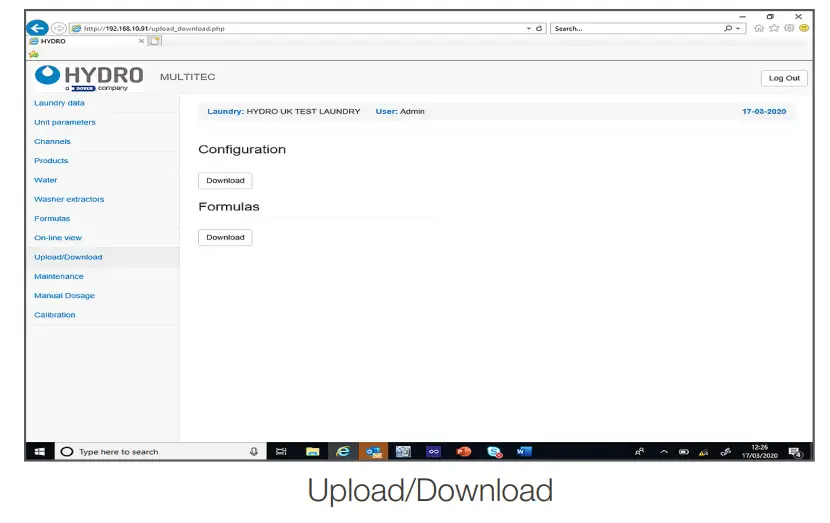Open Word from taskbar
830x523 pixels.
[524, 452]
